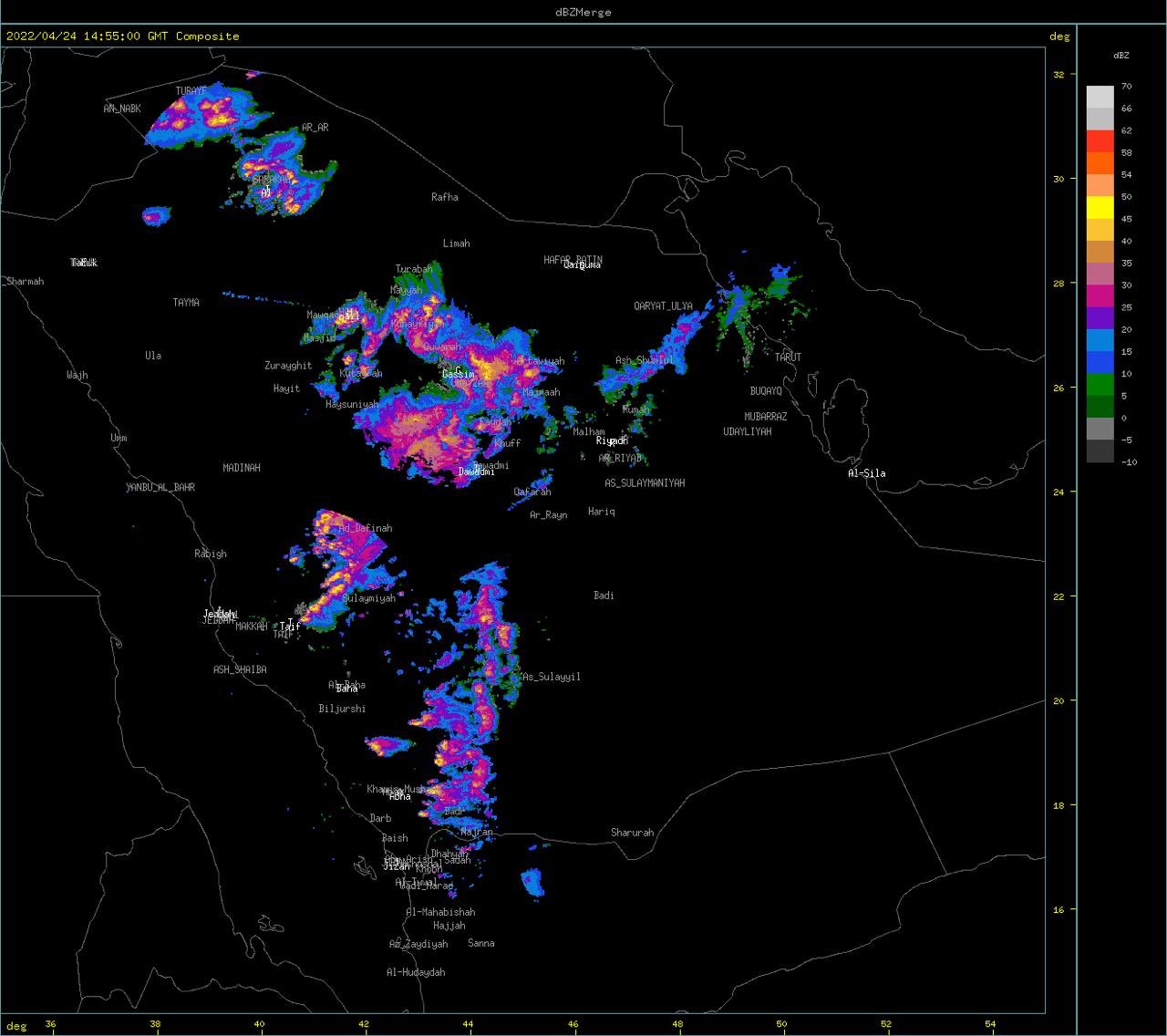The width and height of the screenshot is (1167, 1036).
Task: Select the MADINAH city label
Action: 242,468
